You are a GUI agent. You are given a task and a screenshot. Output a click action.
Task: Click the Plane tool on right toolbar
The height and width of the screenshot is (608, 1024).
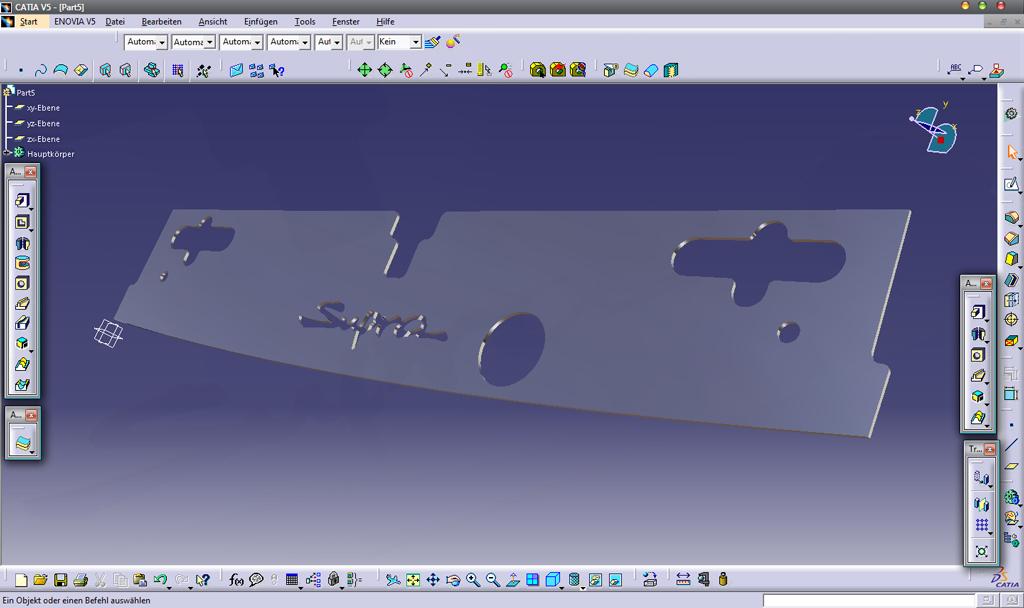[1010, 467]
